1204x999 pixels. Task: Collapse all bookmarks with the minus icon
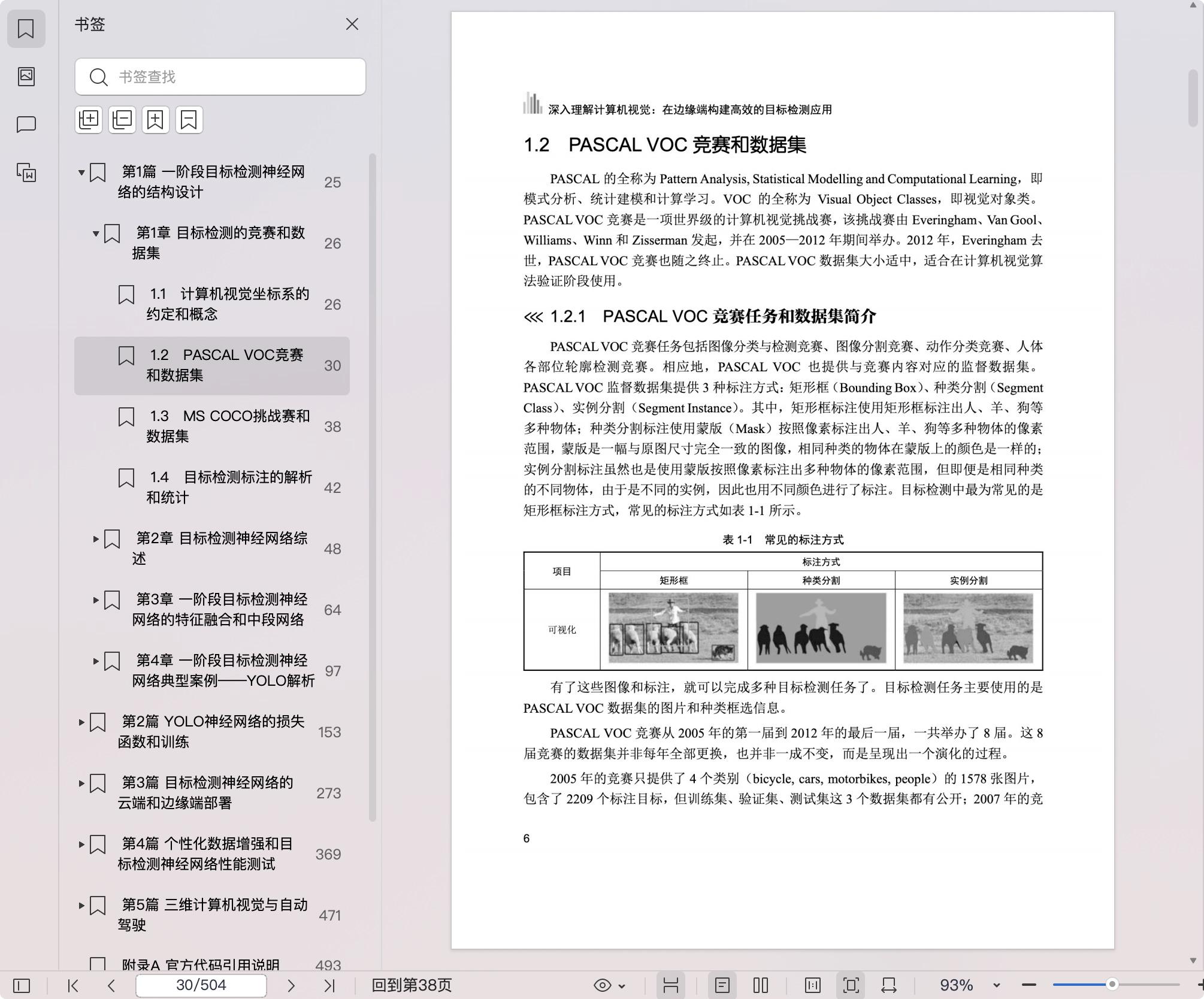(122, 119)
